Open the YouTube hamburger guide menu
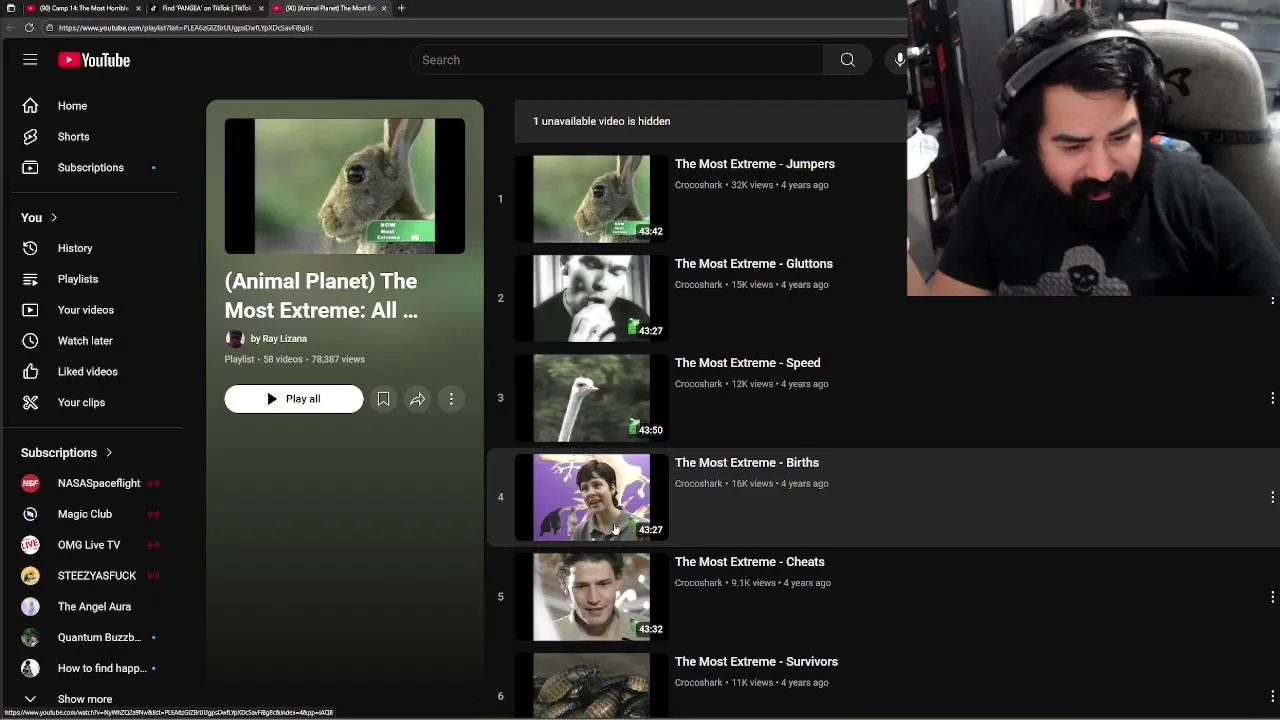The image size is (1280, 720). point(30,60)
